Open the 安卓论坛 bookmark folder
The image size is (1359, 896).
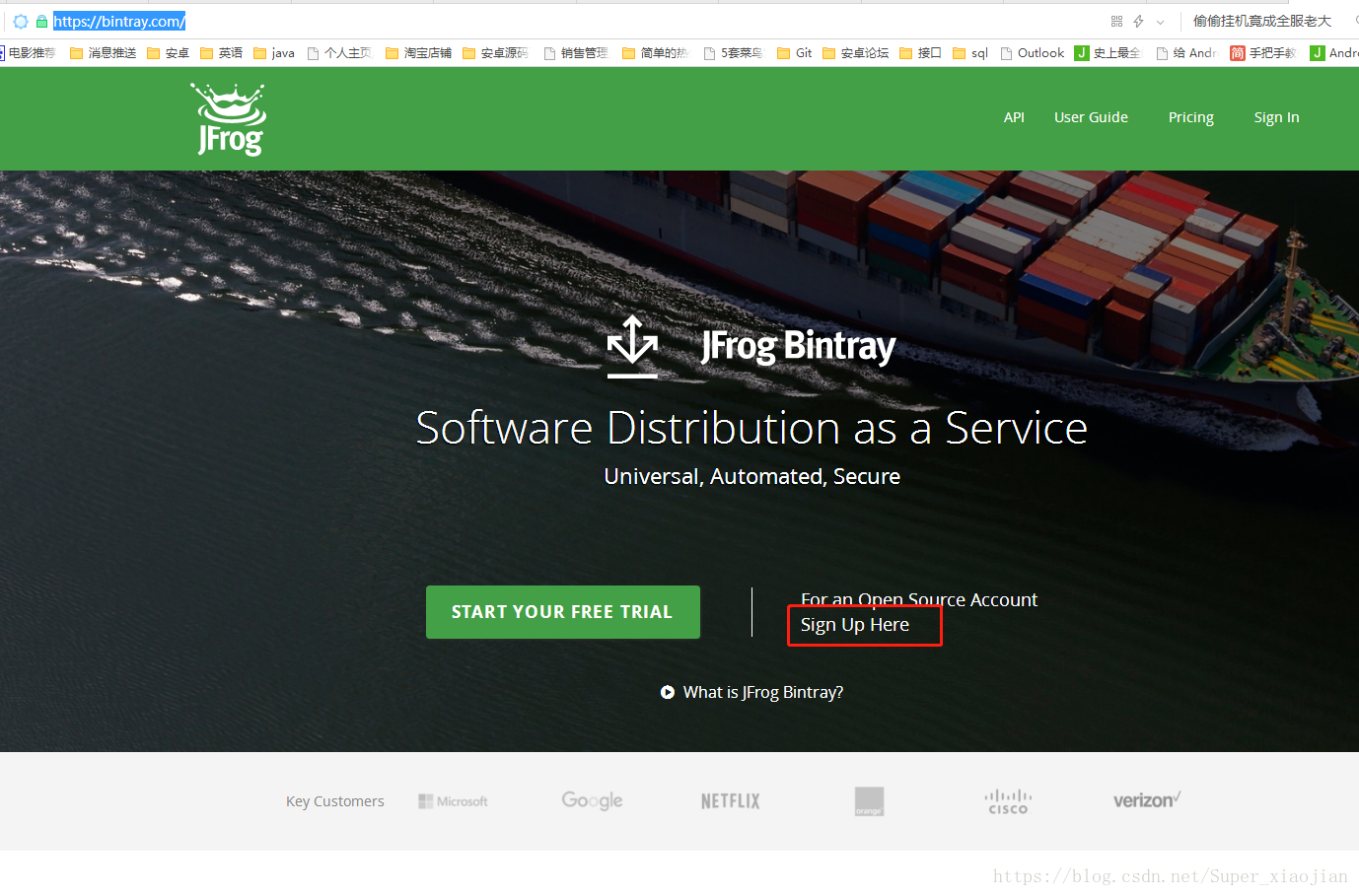[x=856, y=53]
